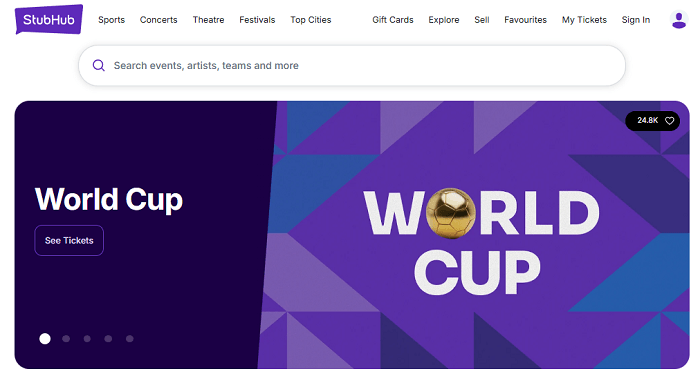
Task: Click the StubHub logo
Action: 49,19
